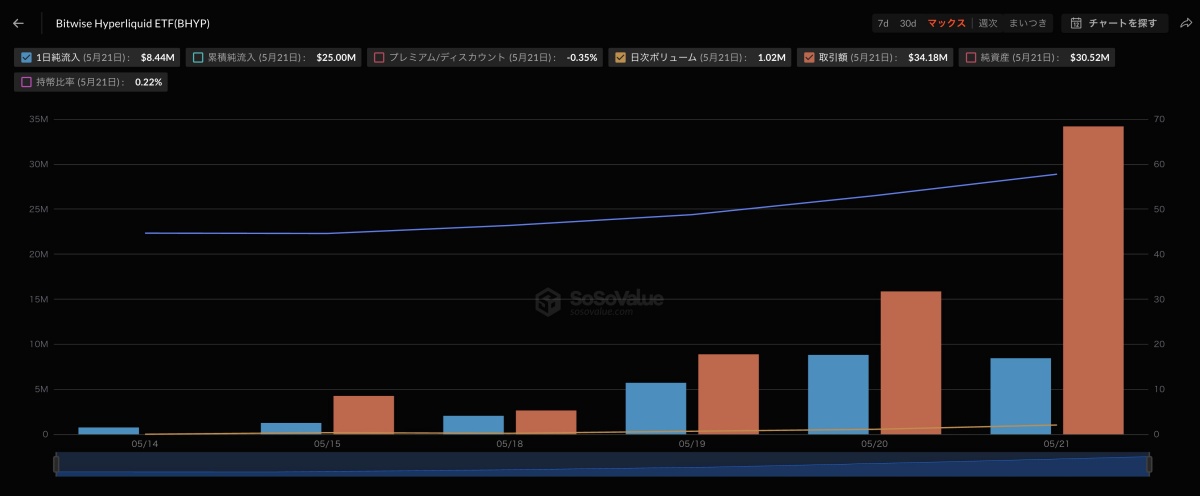This screenshot has height=496, width=1200.
Task: Click the range slider middle track
Action: (x=603, y=464)
